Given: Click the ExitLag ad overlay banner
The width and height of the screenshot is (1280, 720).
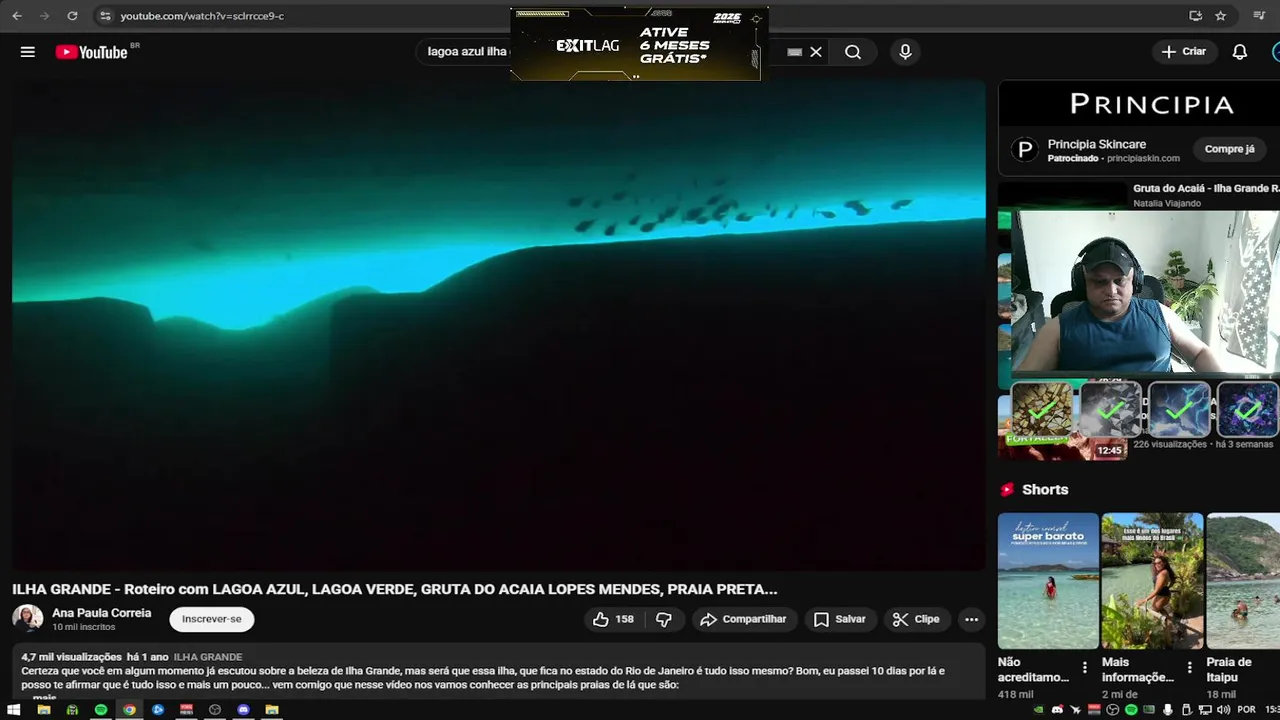Looking at the screenshot, I should [x=638, y=44].
